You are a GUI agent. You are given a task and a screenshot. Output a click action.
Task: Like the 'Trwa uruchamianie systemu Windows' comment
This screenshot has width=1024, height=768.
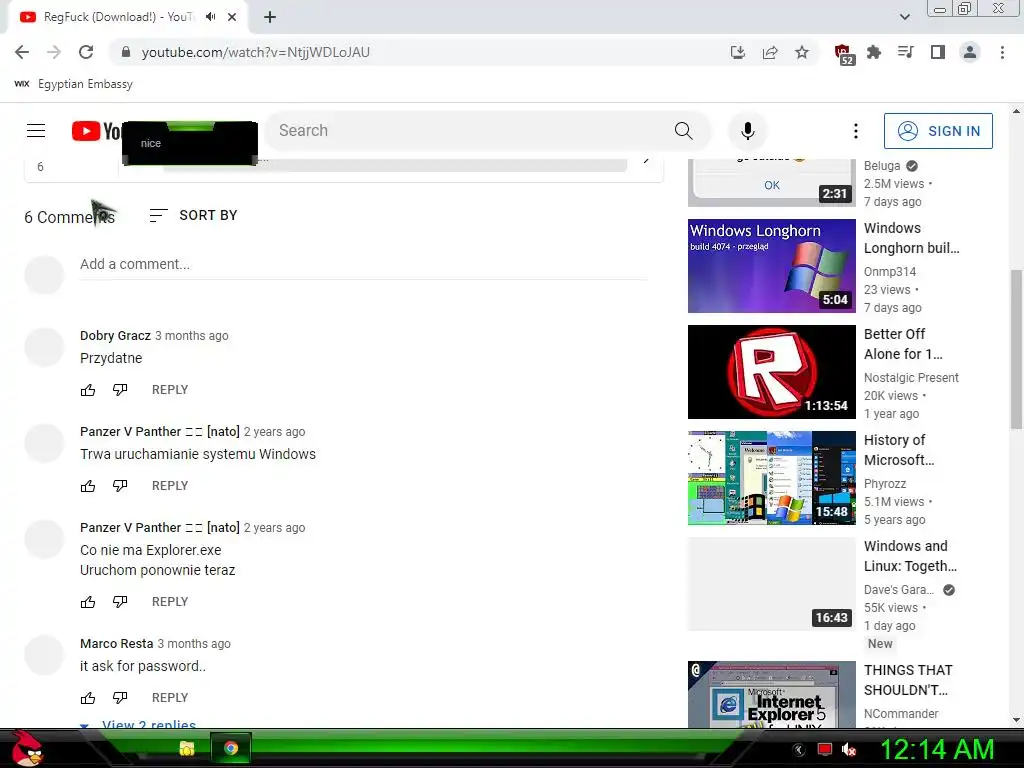pyautogui.click(x=88, y=486)
